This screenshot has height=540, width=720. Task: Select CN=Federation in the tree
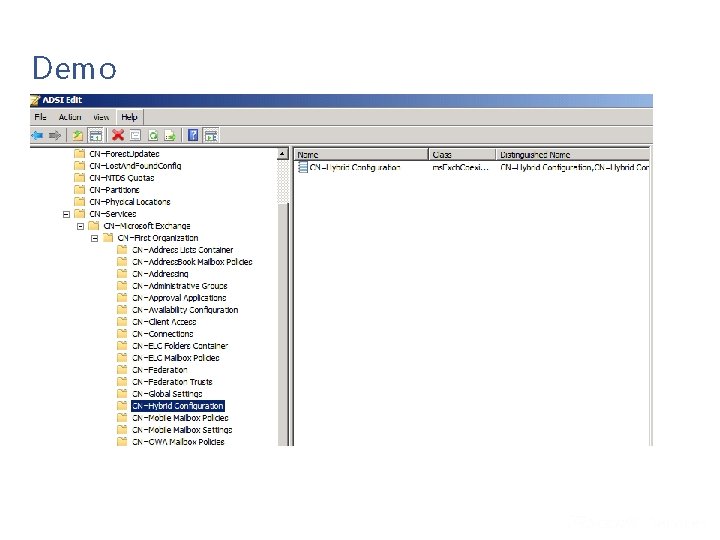tap(159, 369)
